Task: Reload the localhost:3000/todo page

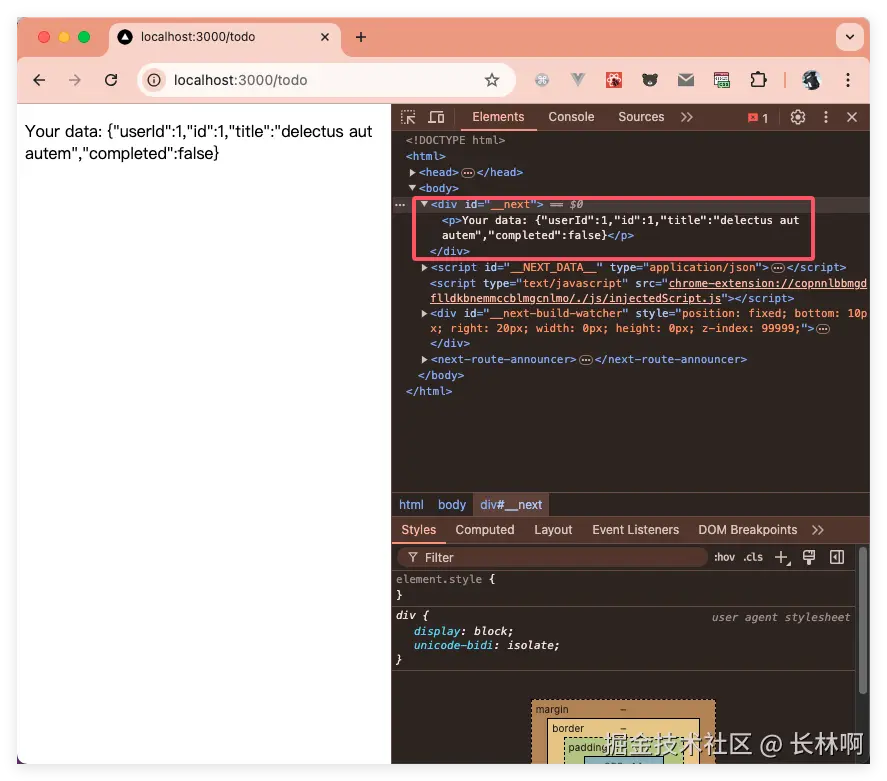Action: 111,80
